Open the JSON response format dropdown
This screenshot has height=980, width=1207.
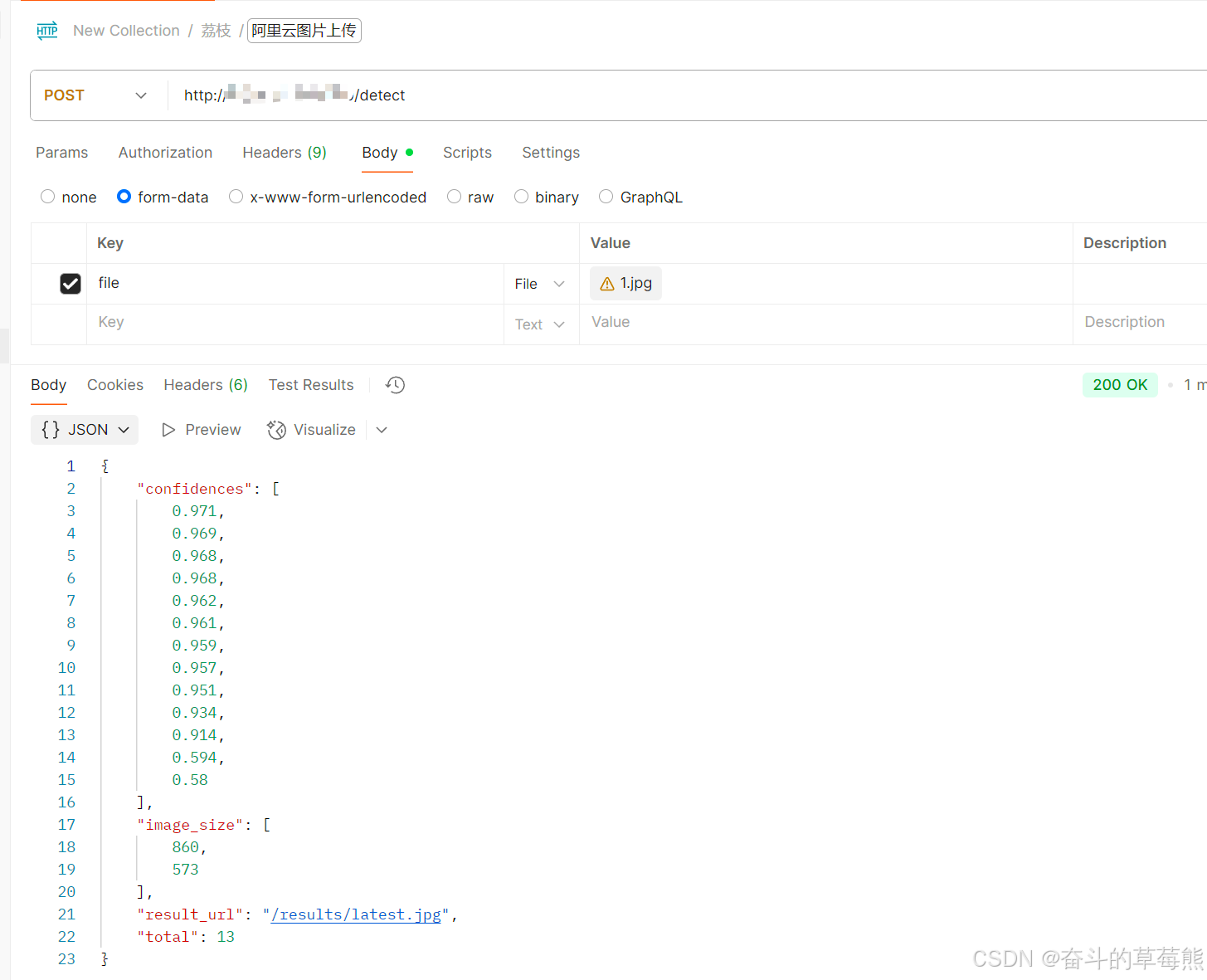[123, 429]
